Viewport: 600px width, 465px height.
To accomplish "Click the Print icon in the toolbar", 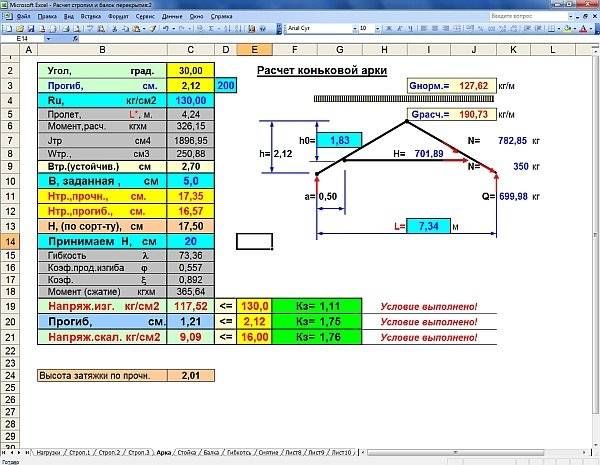I will [x=66, y=29].
